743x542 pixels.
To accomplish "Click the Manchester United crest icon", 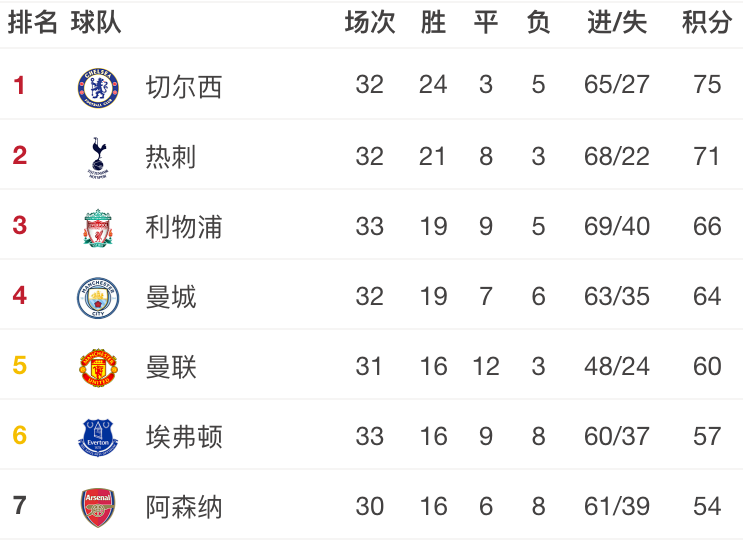I will pyautogui.click(x=98, y=368).
